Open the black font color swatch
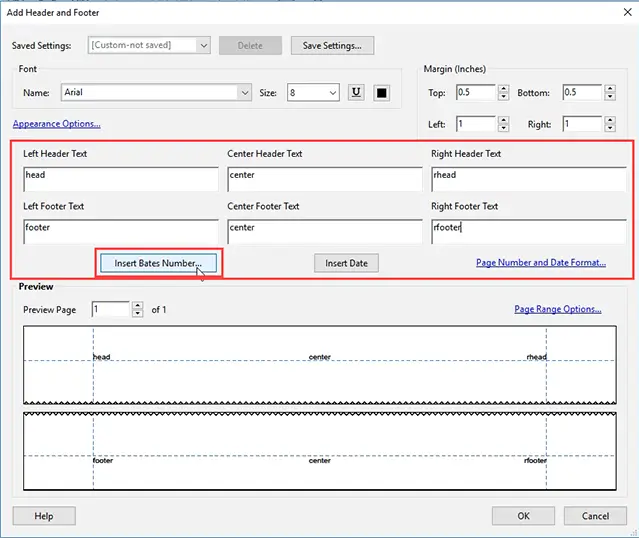639x538 pixels. (381, 93)
